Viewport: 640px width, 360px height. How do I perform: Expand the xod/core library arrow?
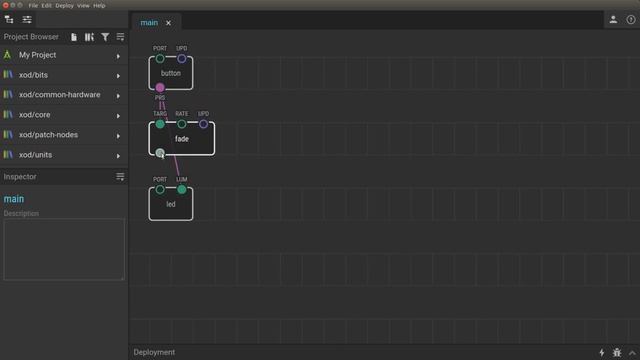pos(118,116)
